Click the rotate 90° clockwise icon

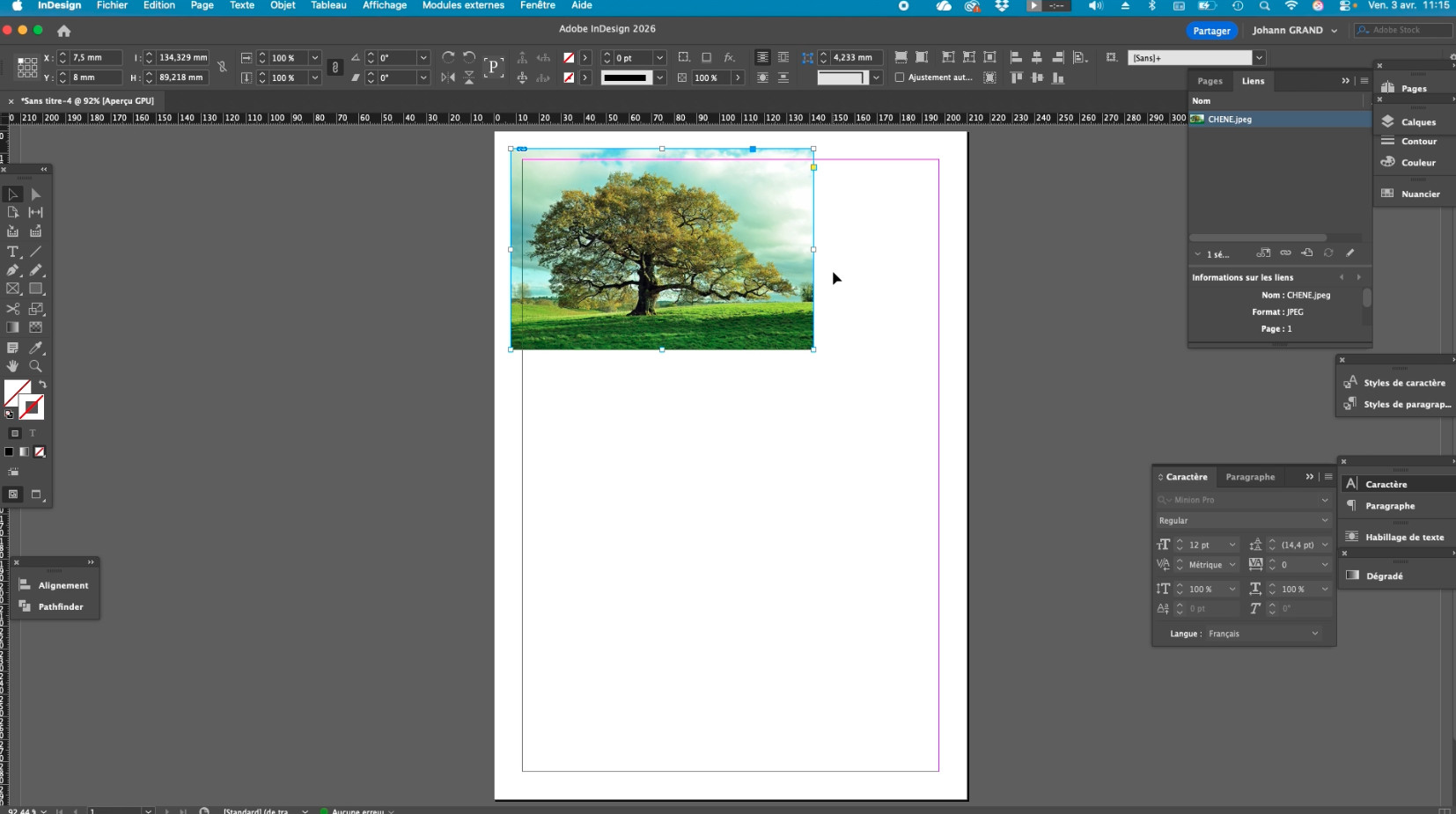pos(448,57)
